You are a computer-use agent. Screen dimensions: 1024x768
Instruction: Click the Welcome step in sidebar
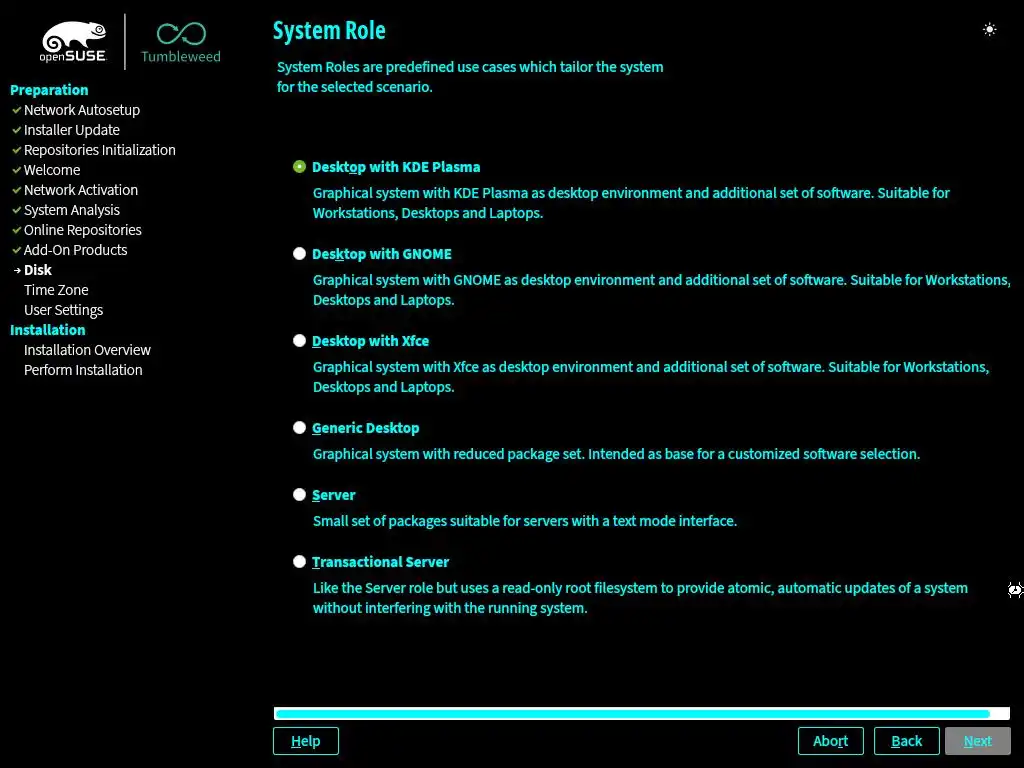coord(52,170)
